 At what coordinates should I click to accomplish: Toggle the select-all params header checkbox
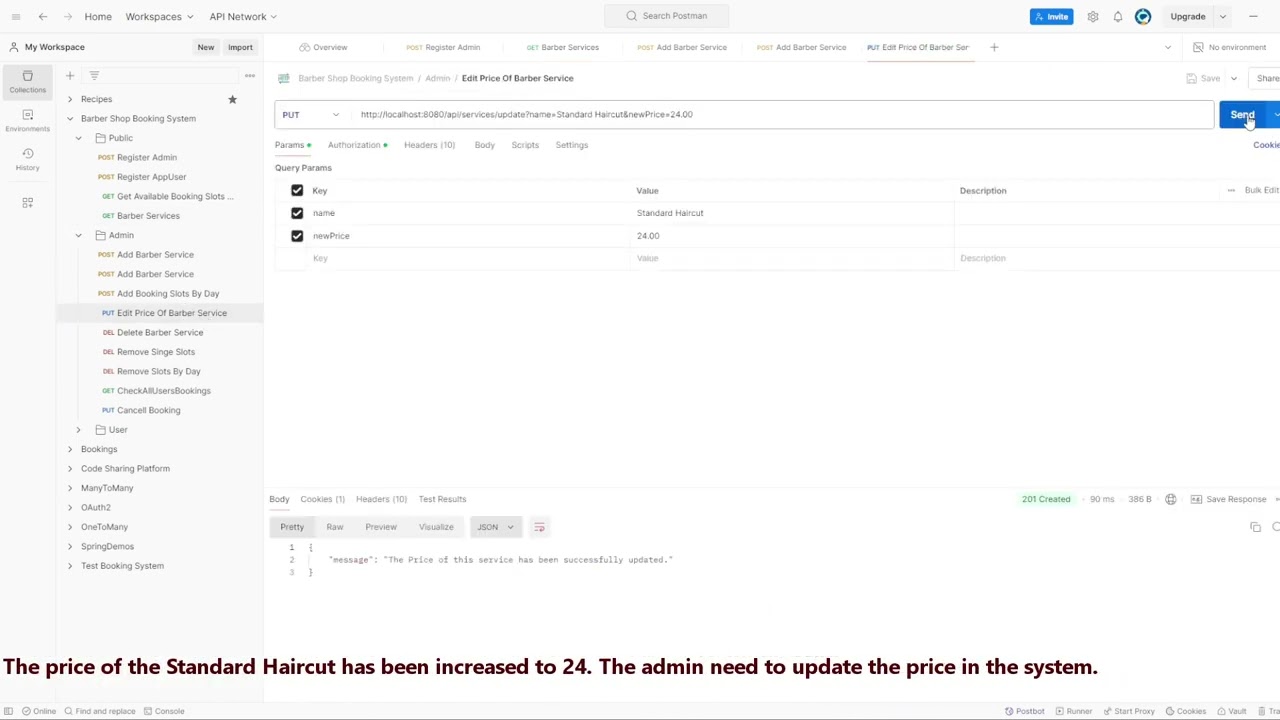[297, 190]
